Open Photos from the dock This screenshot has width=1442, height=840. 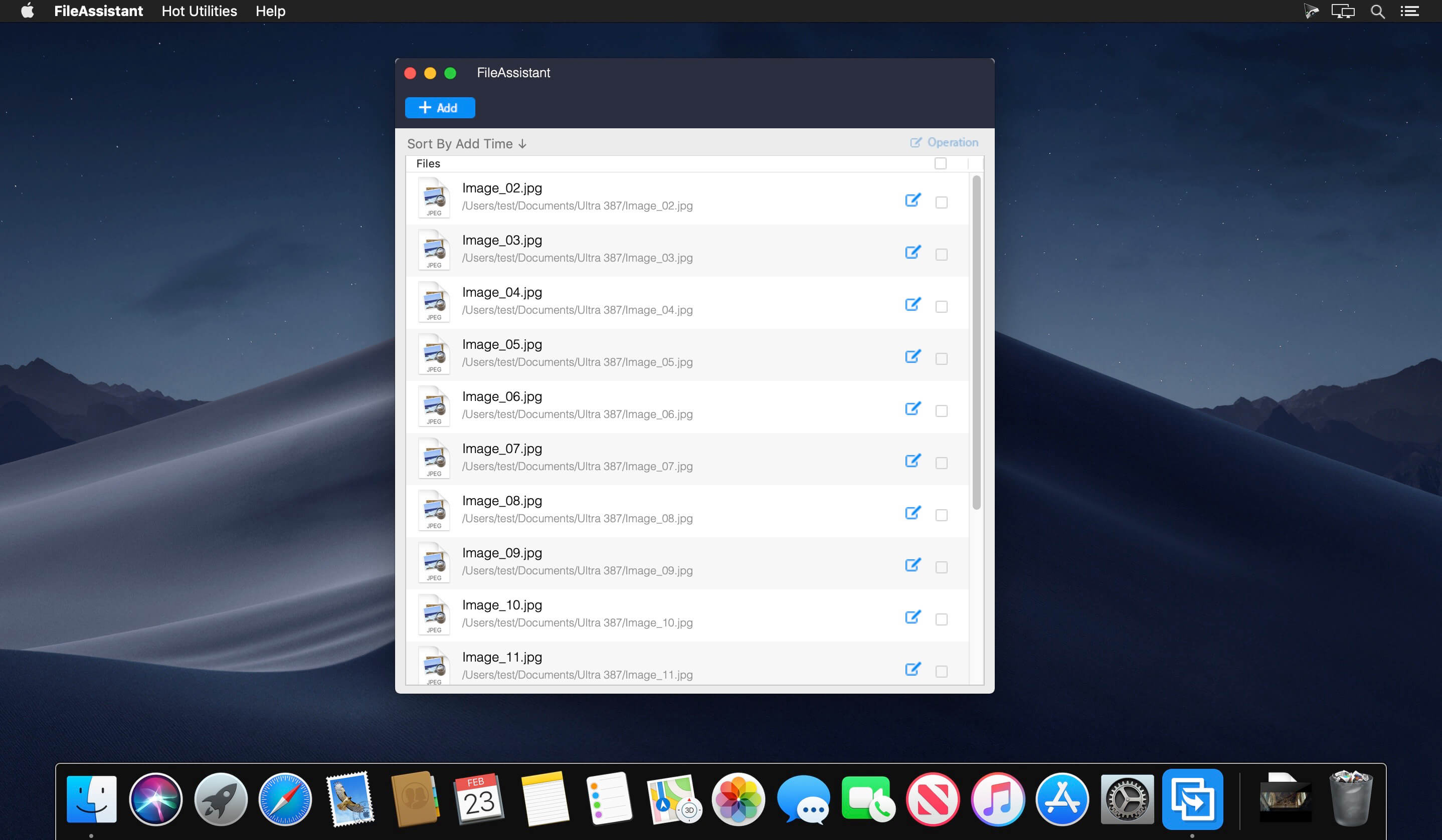[738, 799]
